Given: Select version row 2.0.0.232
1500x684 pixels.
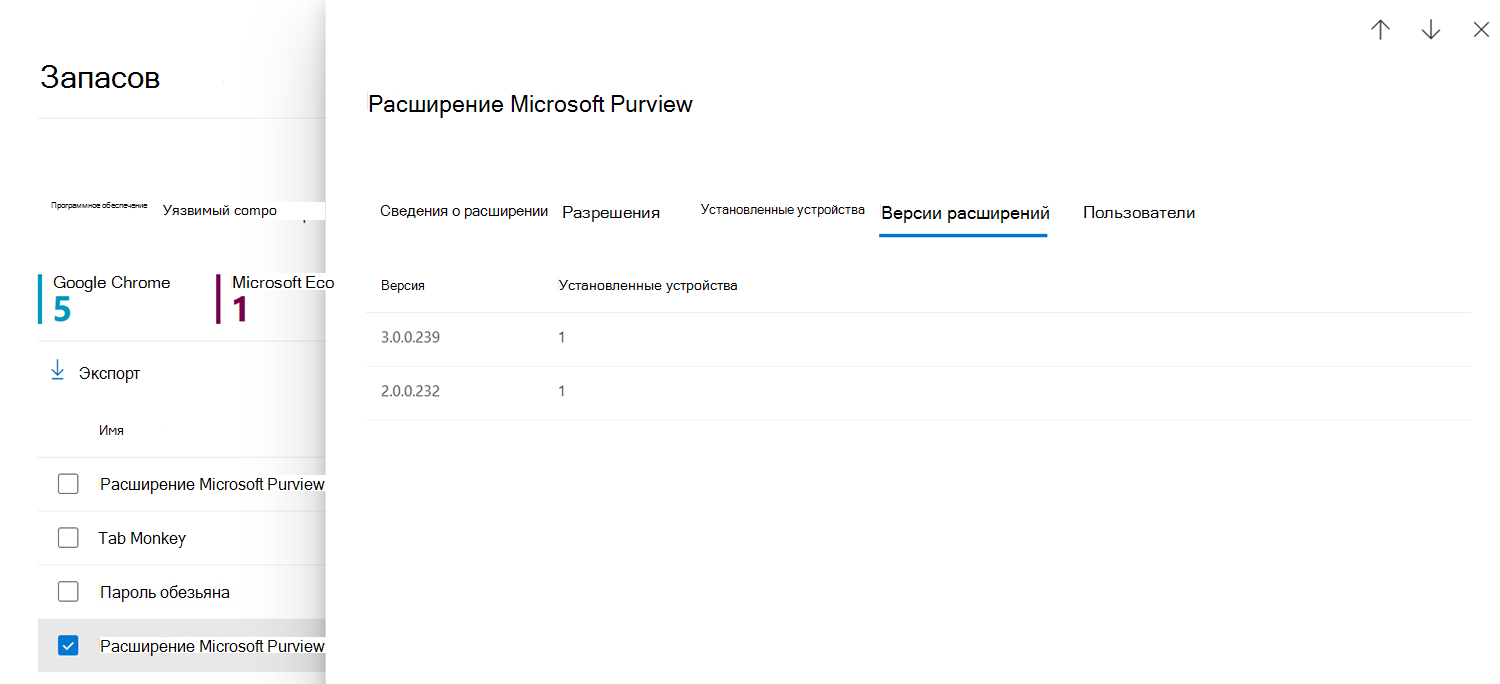Looking at the screenshot, I should click(x=919, y=392).
